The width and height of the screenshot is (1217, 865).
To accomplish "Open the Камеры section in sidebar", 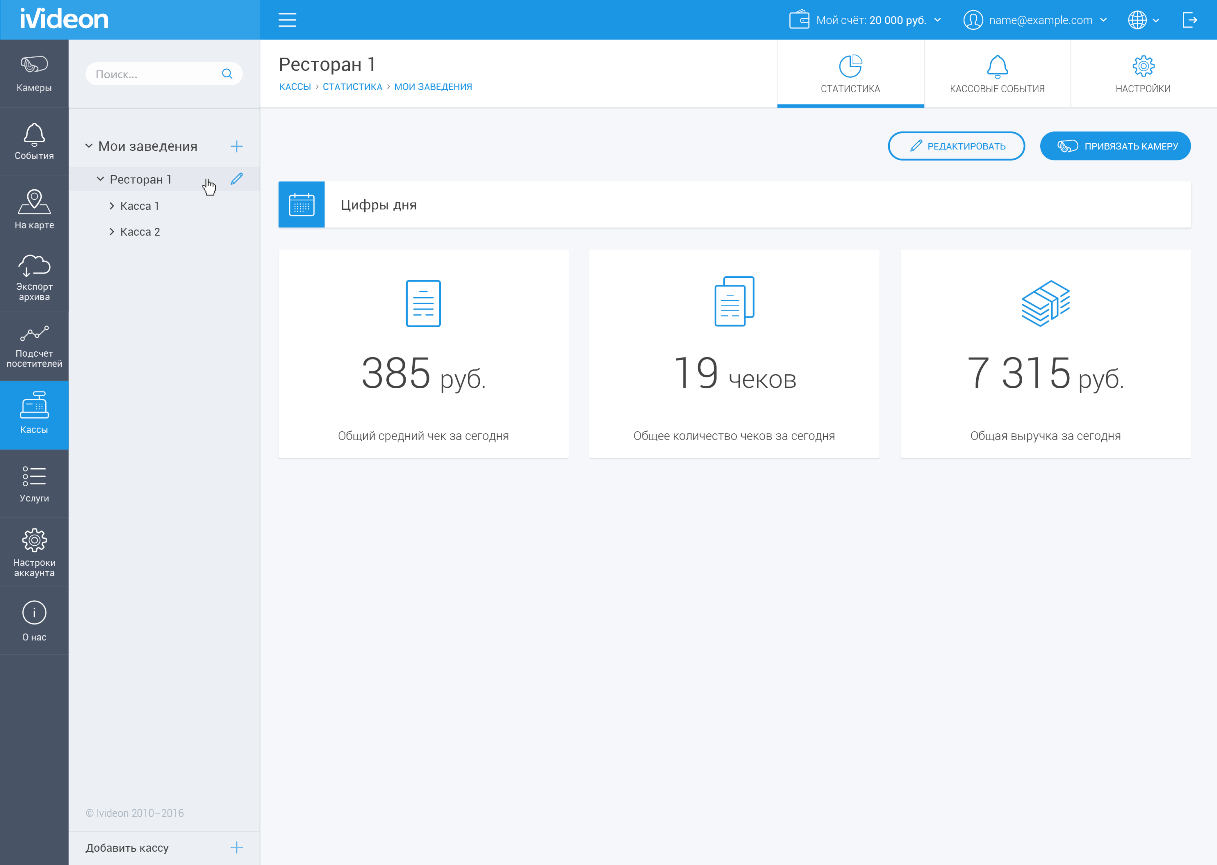I will (x=34, y=74).
